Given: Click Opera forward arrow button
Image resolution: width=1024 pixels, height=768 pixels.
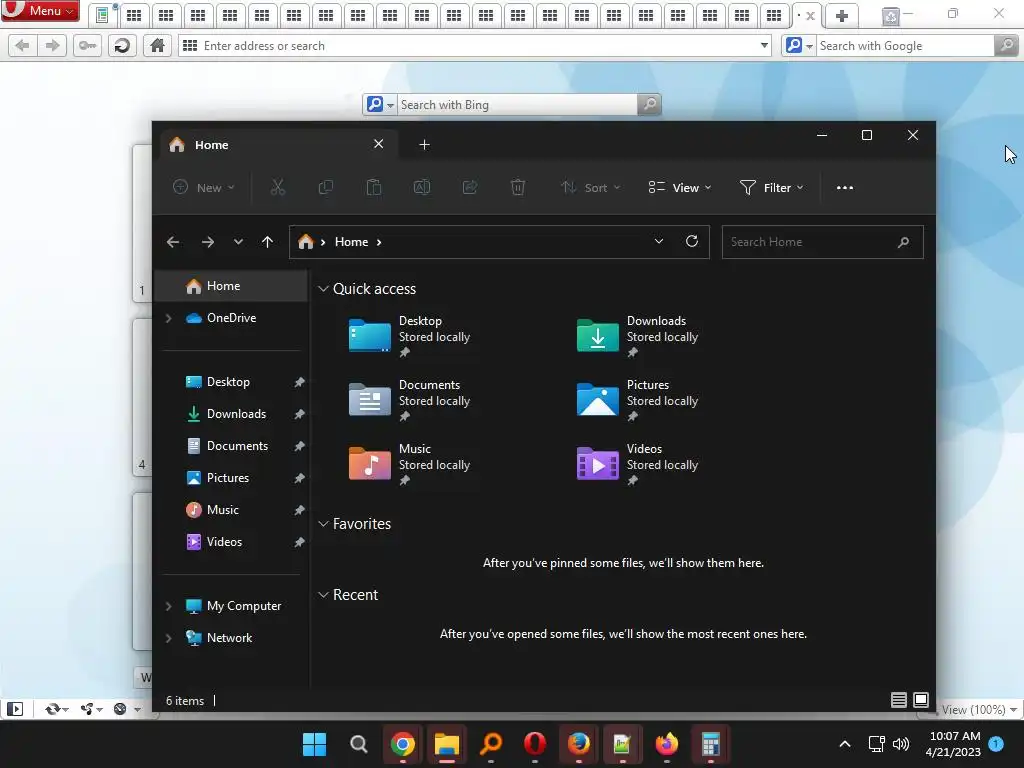Looking at the screenshot, I should click(x=52, y=46).
